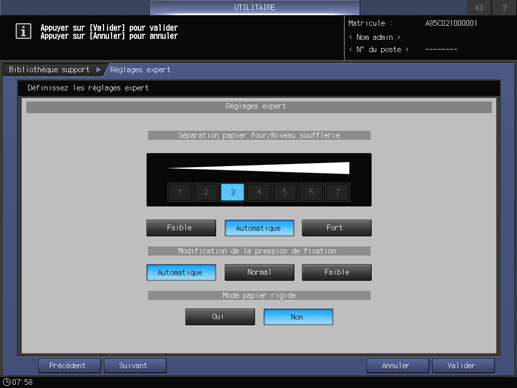Click the Nom admin field
The width and height of the screenshot is (517, 388).
(375, 37)
